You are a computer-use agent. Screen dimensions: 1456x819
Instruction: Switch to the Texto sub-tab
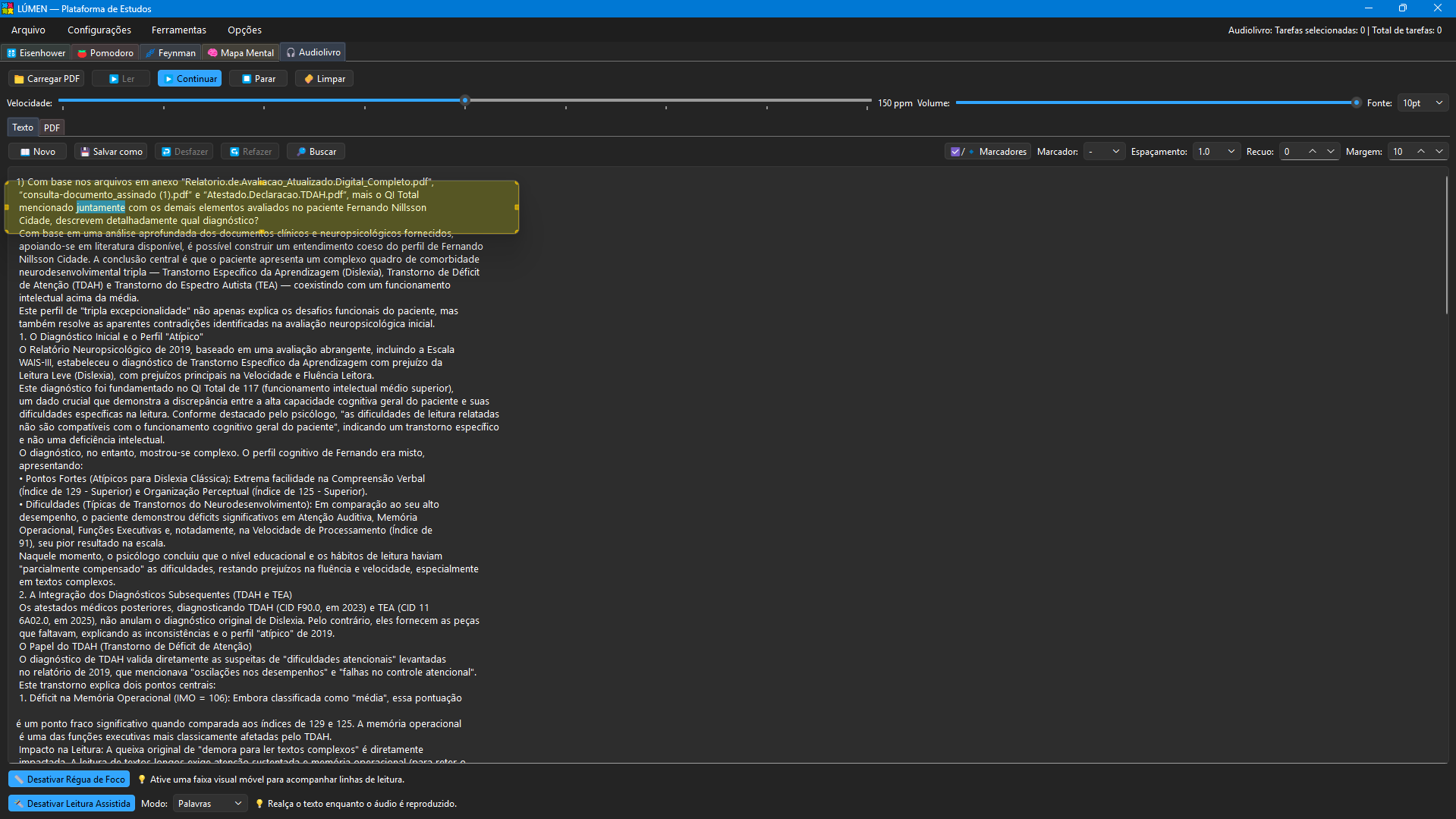23,128
